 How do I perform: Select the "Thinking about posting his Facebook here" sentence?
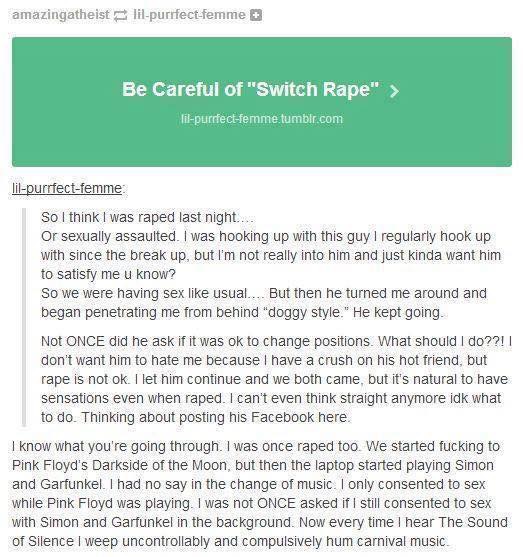click(x=216, y=417)
